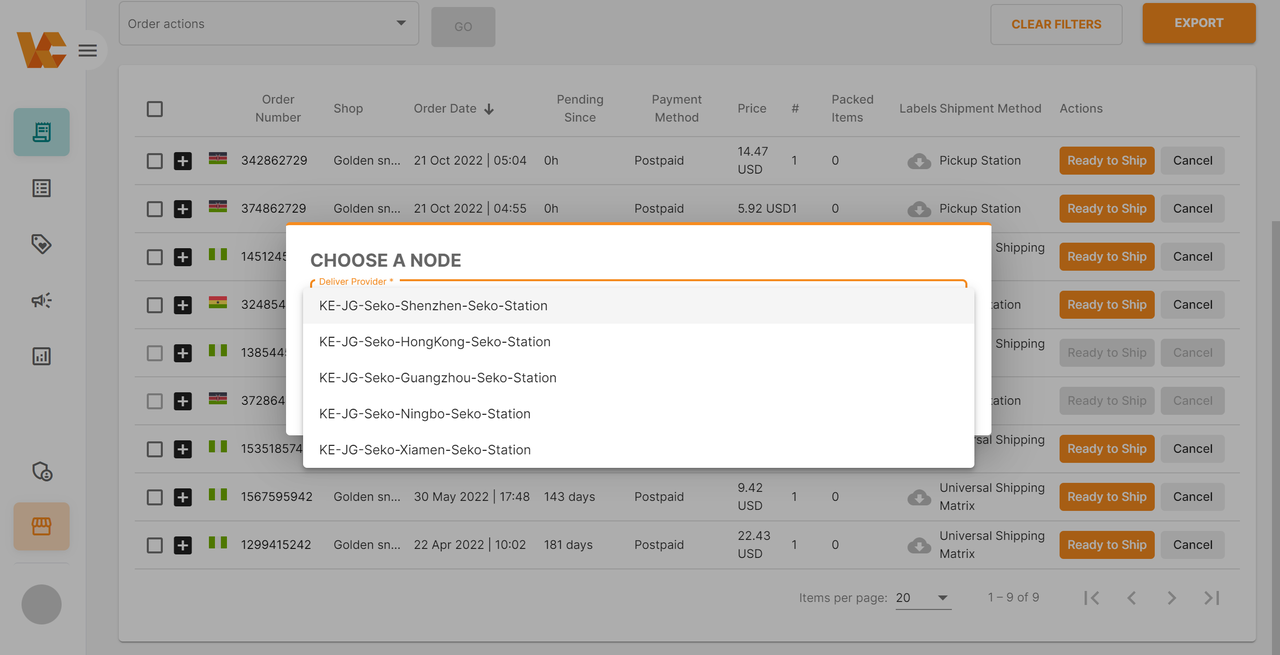Viewport: 1280px width, 655px height.
Task: Open the chart reports sidebar icon
Action: coord(41,356)
